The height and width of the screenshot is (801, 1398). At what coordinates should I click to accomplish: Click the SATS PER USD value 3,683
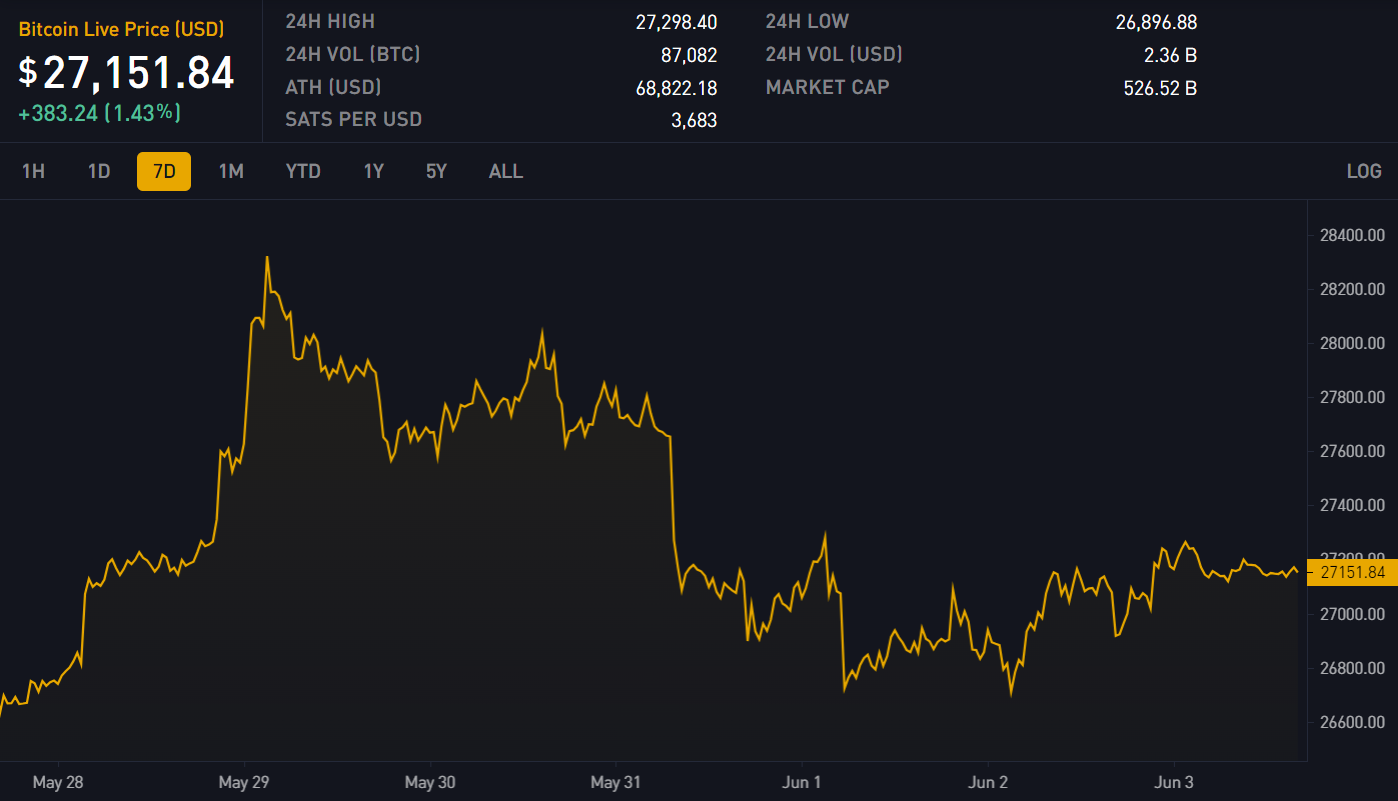pyautogui.click(x=693, y=120)
